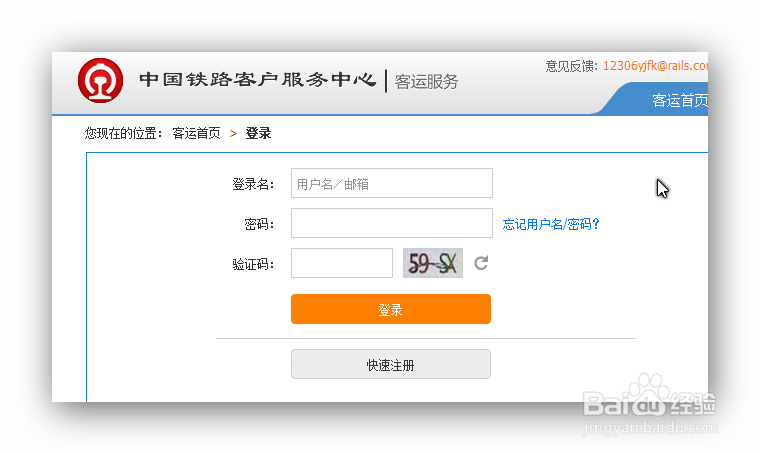Click the 59SX captcha image
The height and width of the screenshot is (454, 760).
click(433, 263)
